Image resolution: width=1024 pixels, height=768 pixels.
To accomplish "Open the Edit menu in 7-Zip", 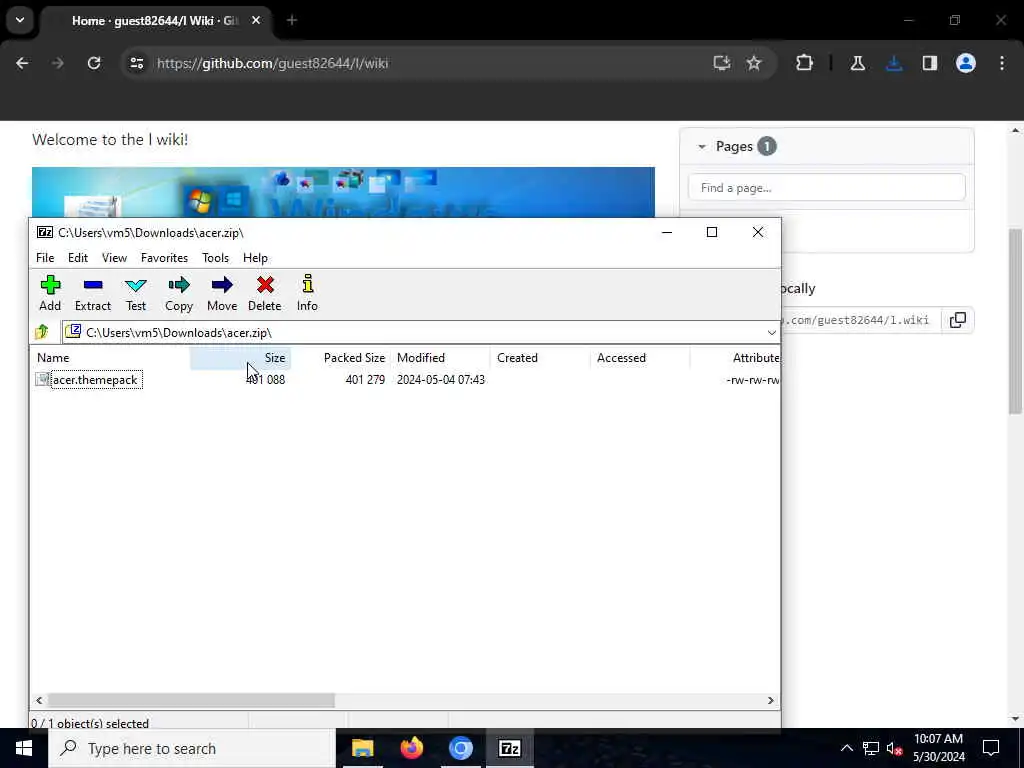I will (x=78, y=258).
